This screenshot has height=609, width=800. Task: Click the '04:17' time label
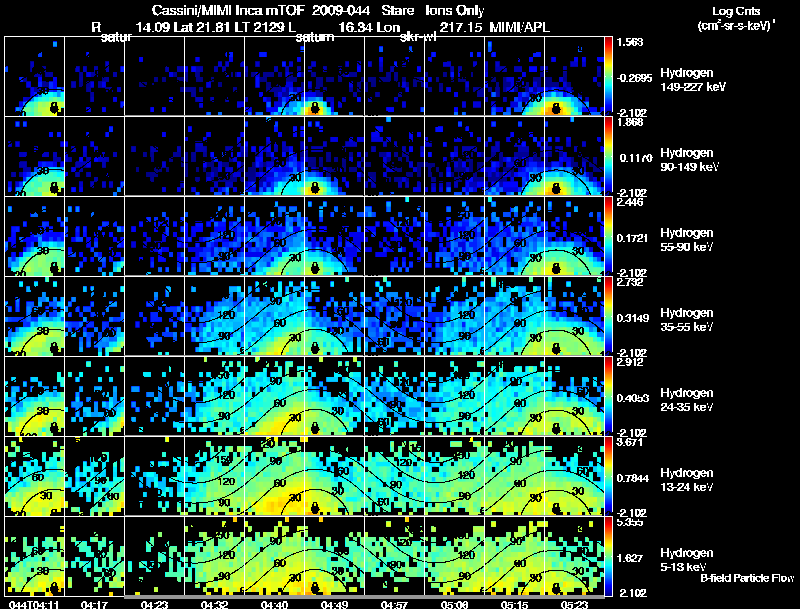pyautogui.click(x=94, y=604)
